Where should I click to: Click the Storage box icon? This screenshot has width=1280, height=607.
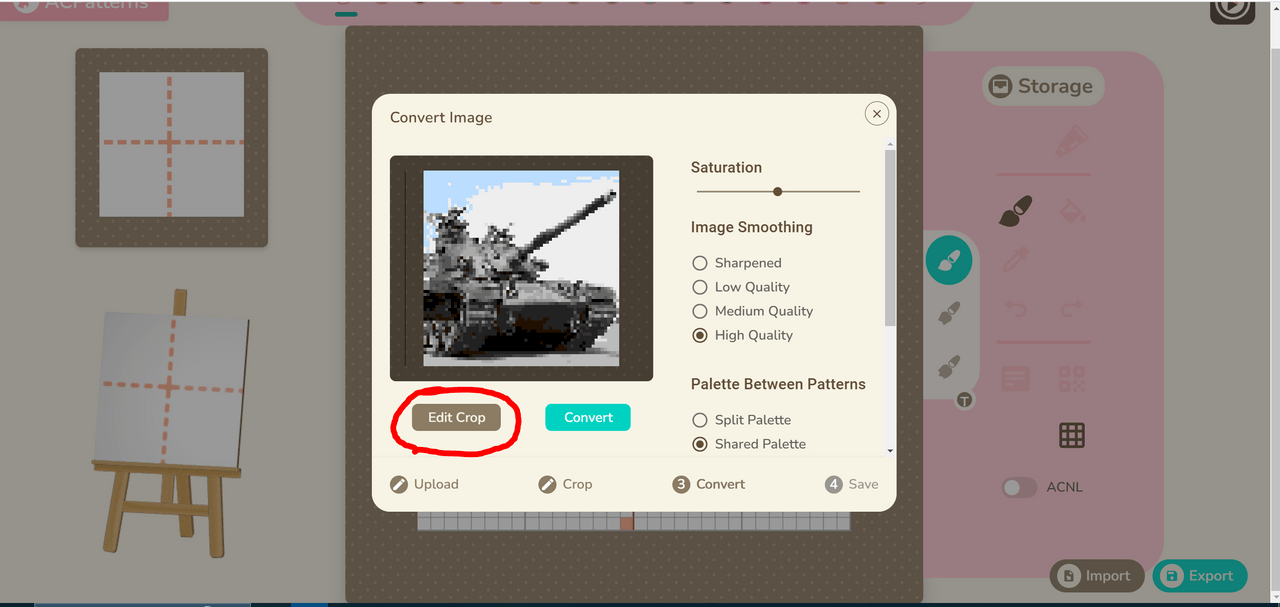tap(1001, 86)
